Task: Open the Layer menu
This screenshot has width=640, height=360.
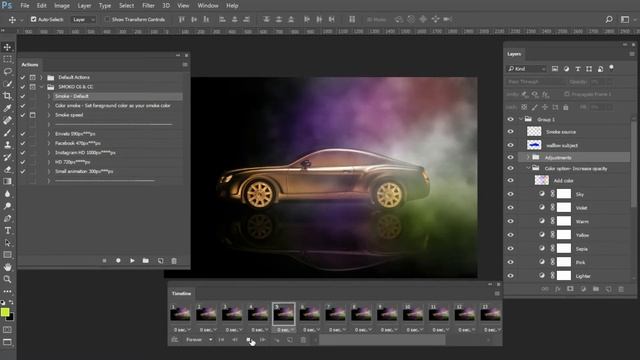Action: coord(84,6)
